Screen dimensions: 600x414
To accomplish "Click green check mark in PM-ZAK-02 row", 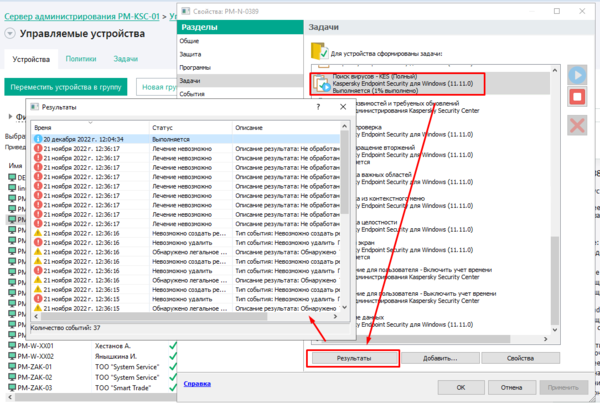I will [173, 377].
